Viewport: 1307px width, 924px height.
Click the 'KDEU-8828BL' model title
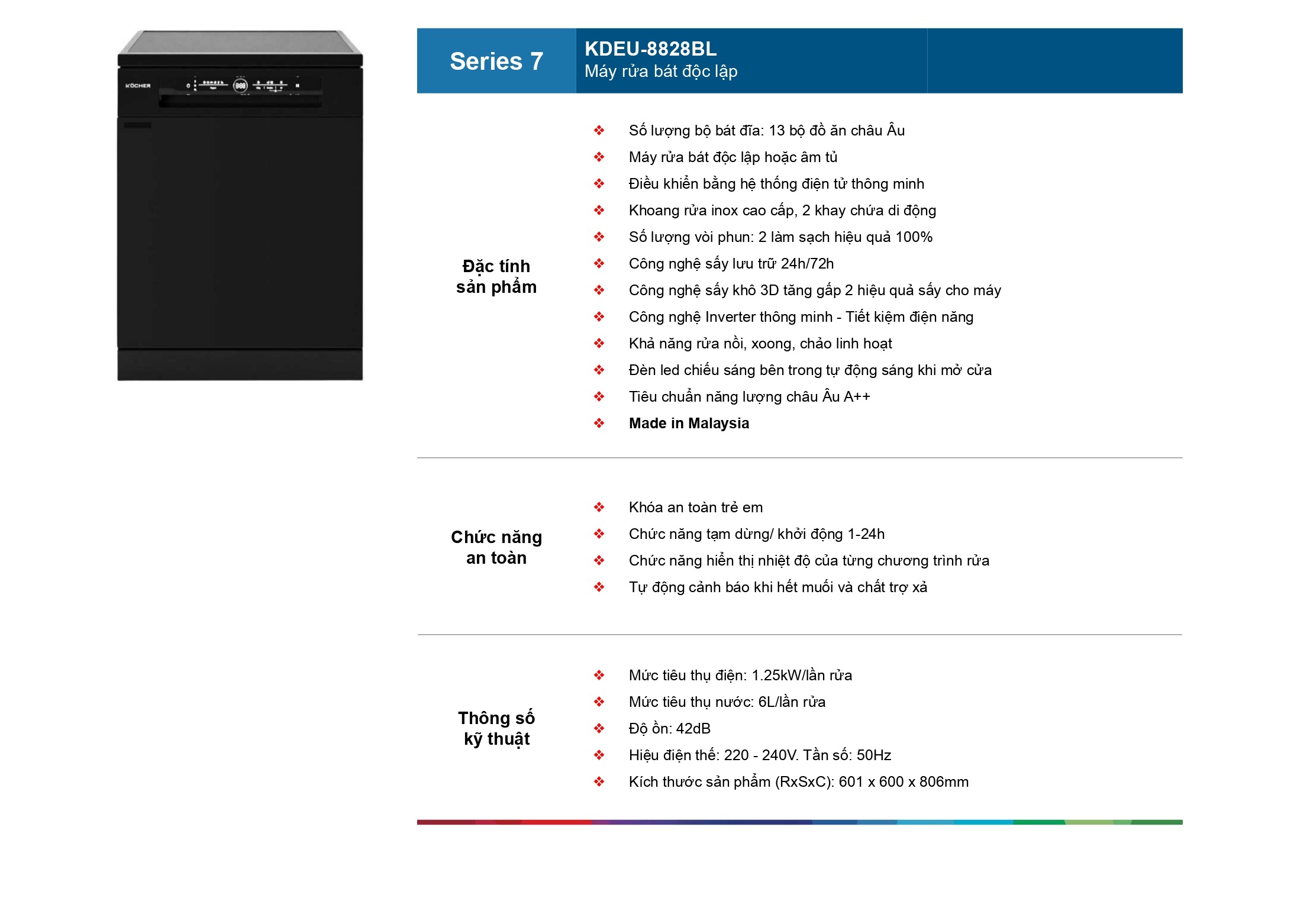[x=650, y=49]
